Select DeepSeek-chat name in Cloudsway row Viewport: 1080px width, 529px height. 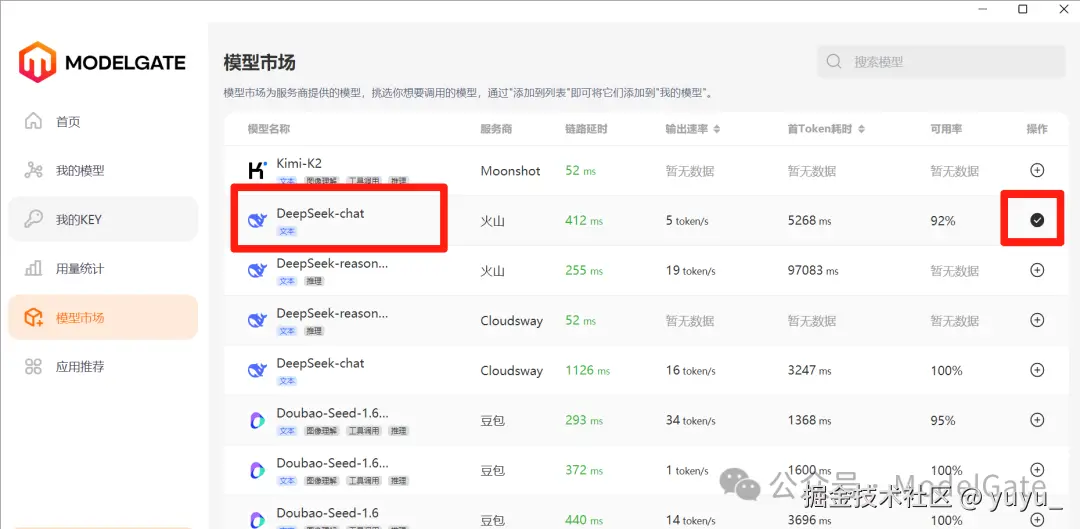point(320,363)
